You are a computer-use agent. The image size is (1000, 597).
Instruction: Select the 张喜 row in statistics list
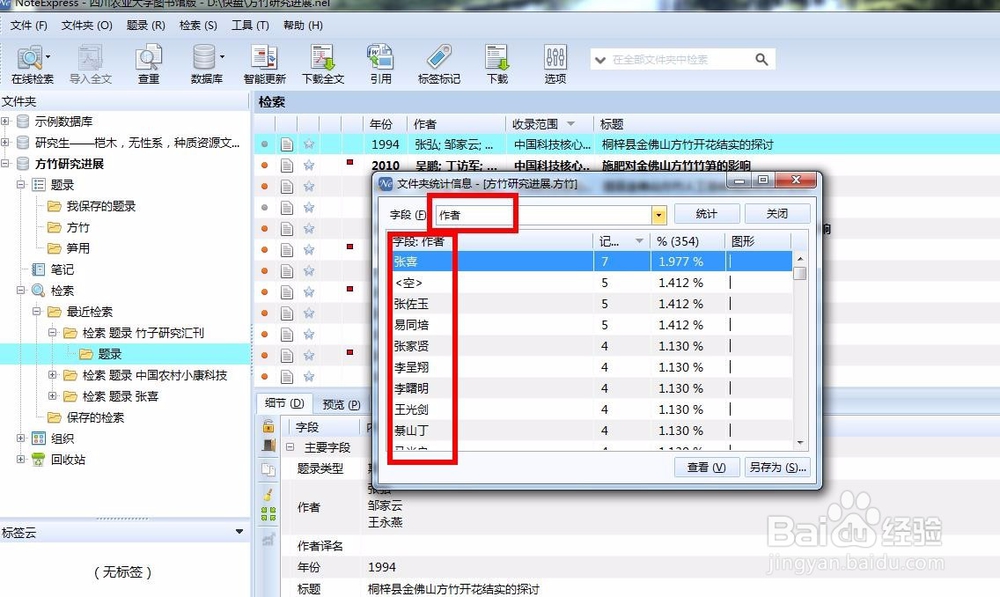coord(591,262)
